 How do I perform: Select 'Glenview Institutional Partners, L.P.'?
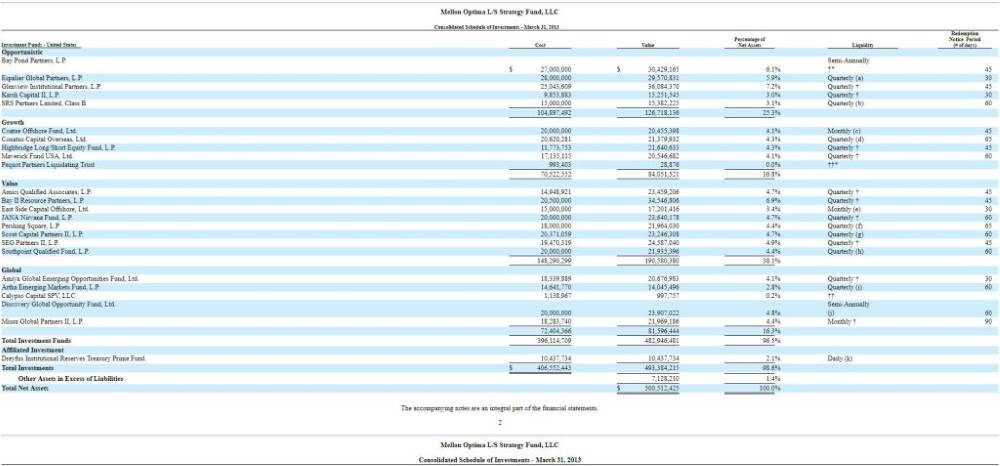click(51, 85)
